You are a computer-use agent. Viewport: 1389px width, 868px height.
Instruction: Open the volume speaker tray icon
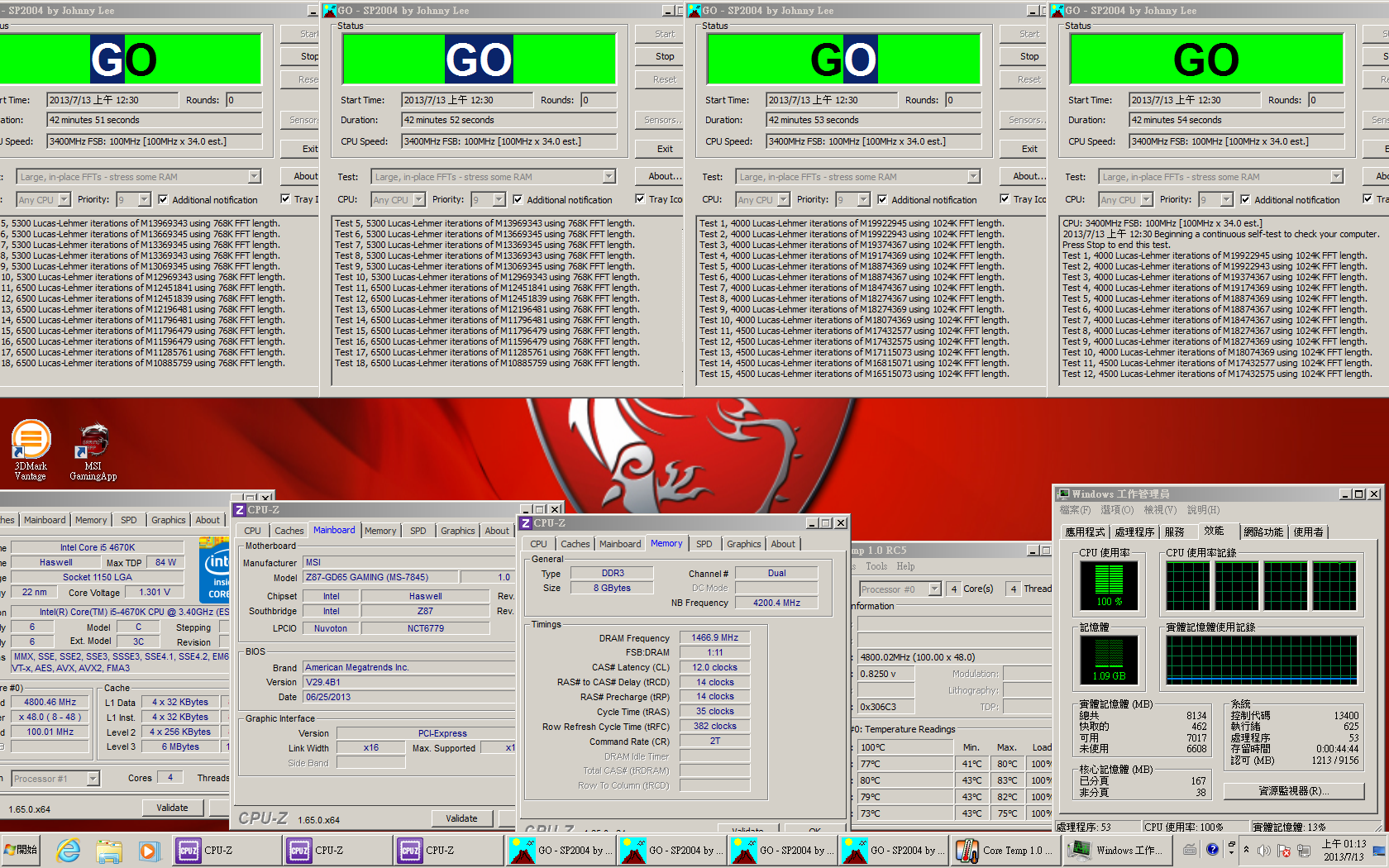(1263, 850)
